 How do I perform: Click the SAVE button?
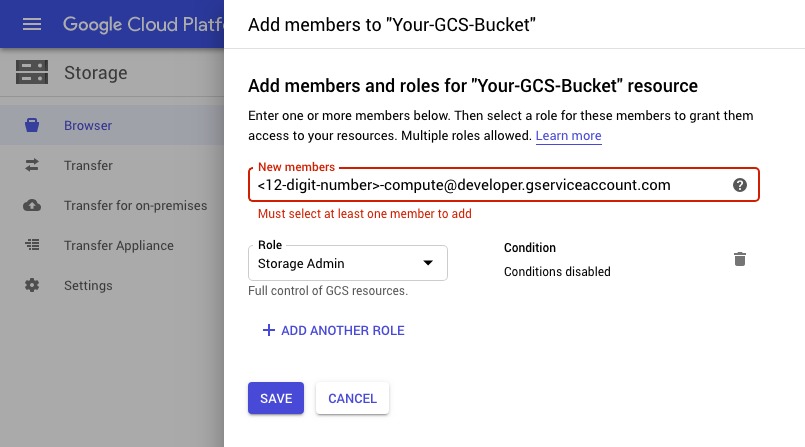[276, 398]
